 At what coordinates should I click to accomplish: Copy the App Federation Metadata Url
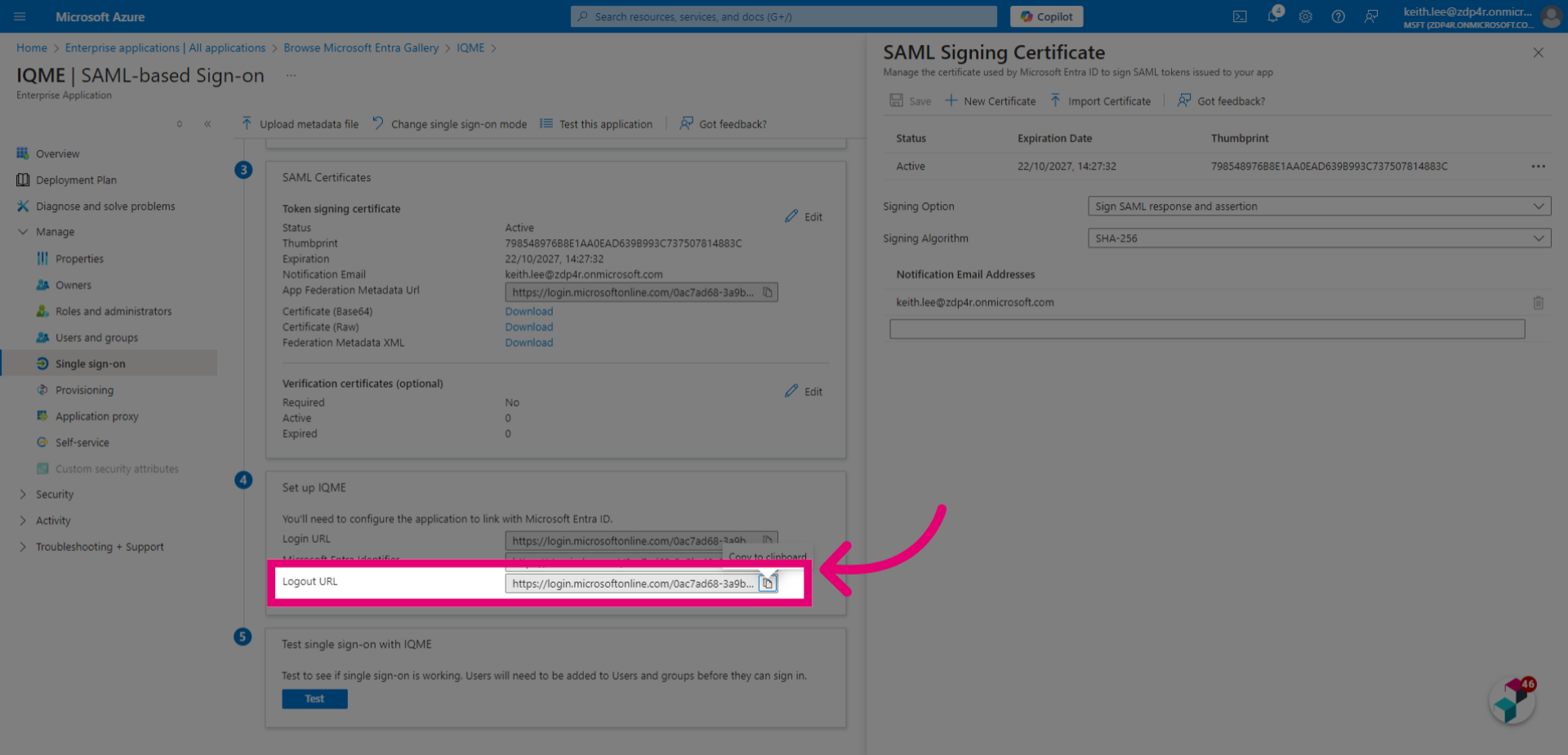tap(768, 292)
